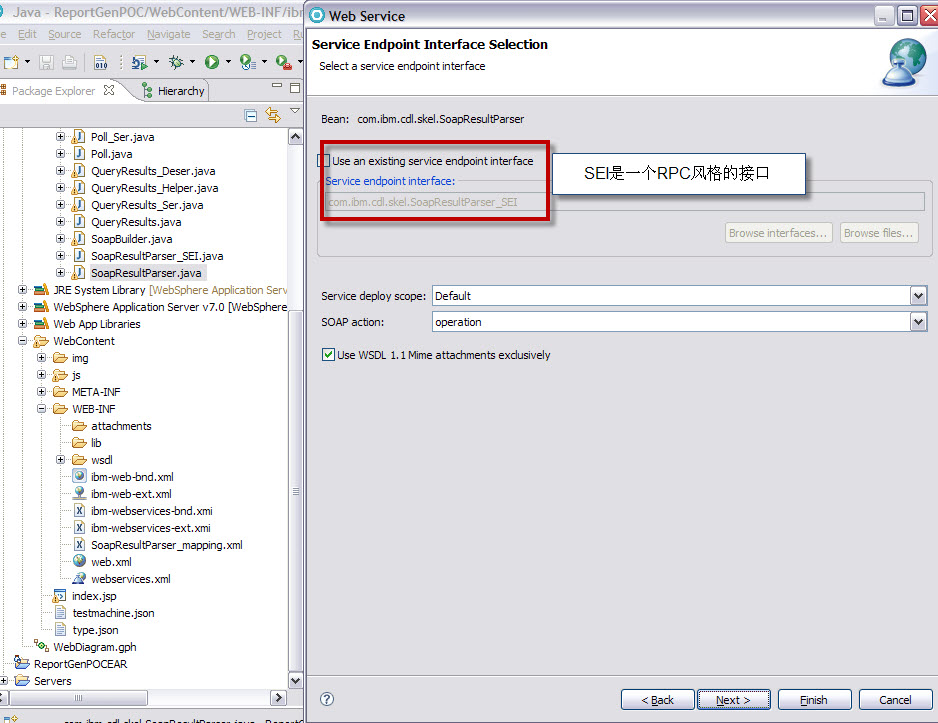This screenshot has height=723, width=938.
Task: Click the Package Explorer vertical scrollbar
Action: tap(295, 400)
